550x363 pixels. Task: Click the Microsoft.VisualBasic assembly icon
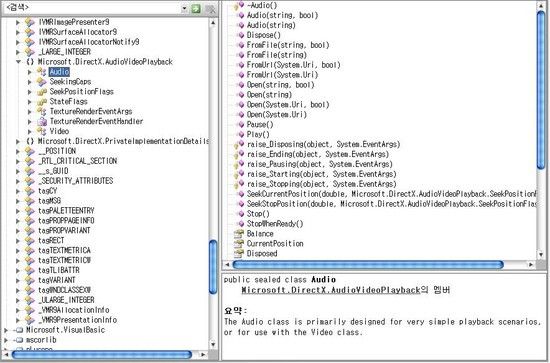[x=18, y=330]
